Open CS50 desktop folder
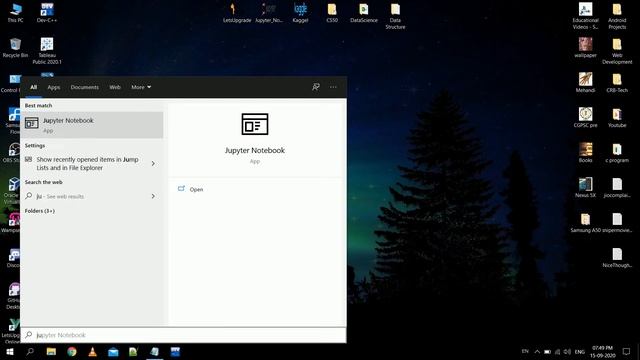Viewport: 640px width, 360px height. pyautogui.click(x=332, y=12)
